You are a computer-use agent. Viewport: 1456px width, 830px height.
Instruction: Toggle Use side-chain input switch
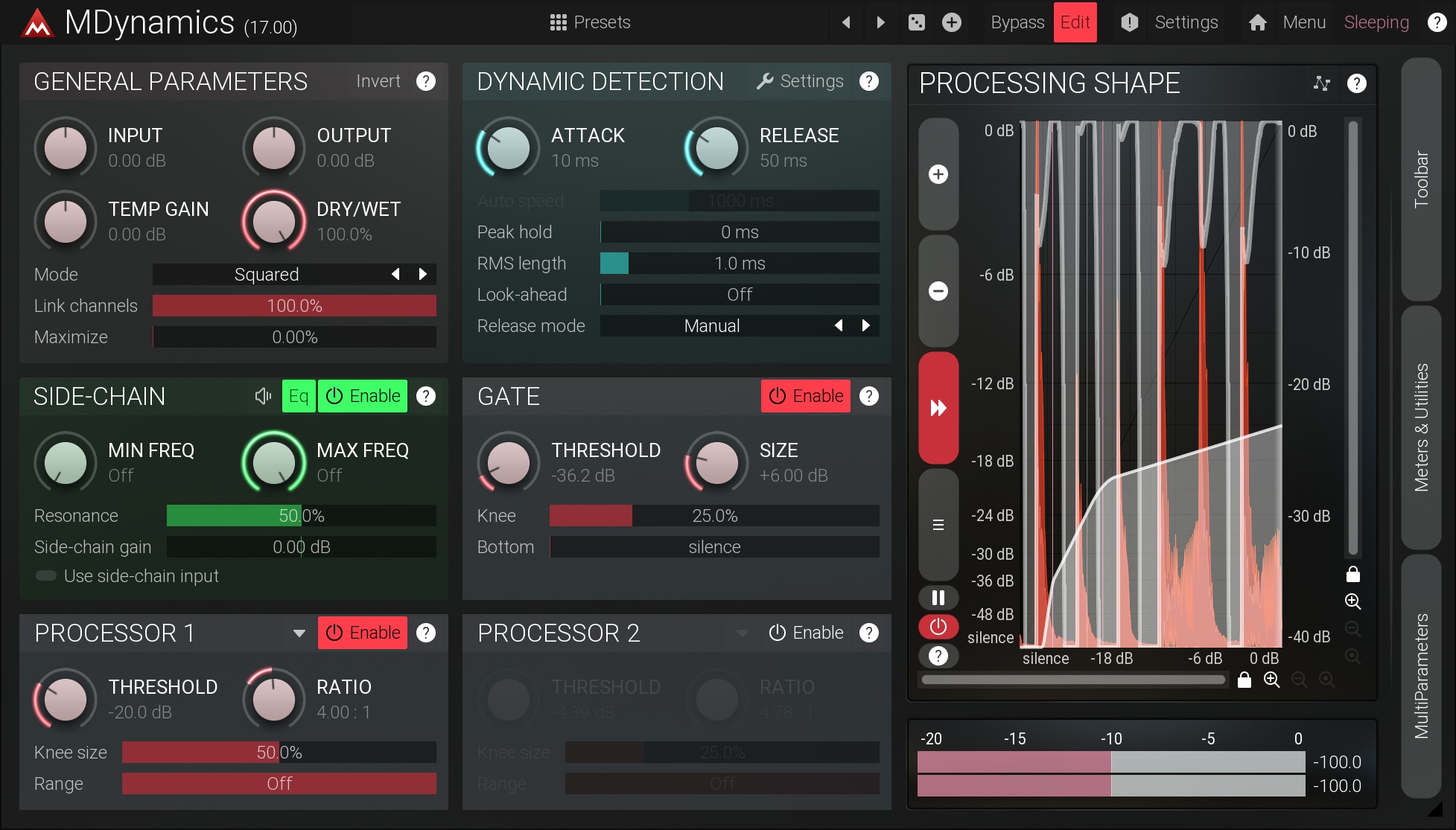pyautogui.click(x=46, y=576)
